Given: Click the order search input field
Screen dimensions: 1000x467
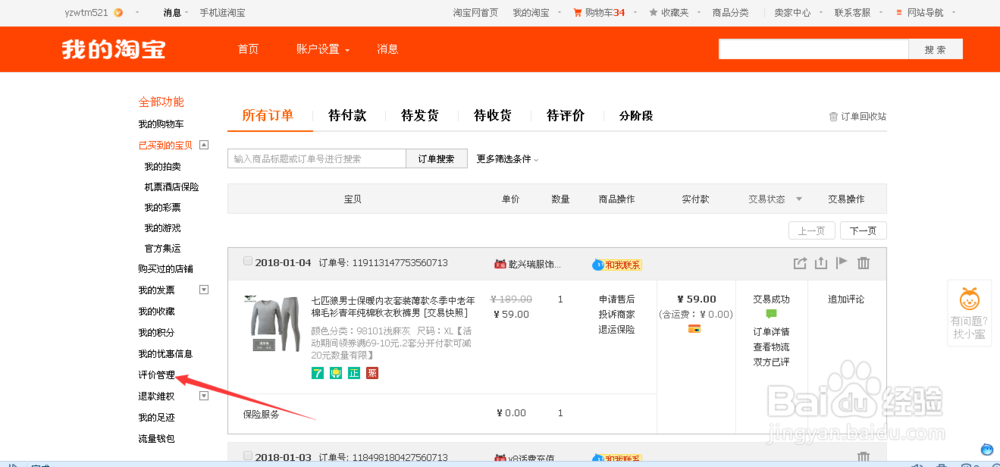Looking at the screenshot, I should 317,159.
